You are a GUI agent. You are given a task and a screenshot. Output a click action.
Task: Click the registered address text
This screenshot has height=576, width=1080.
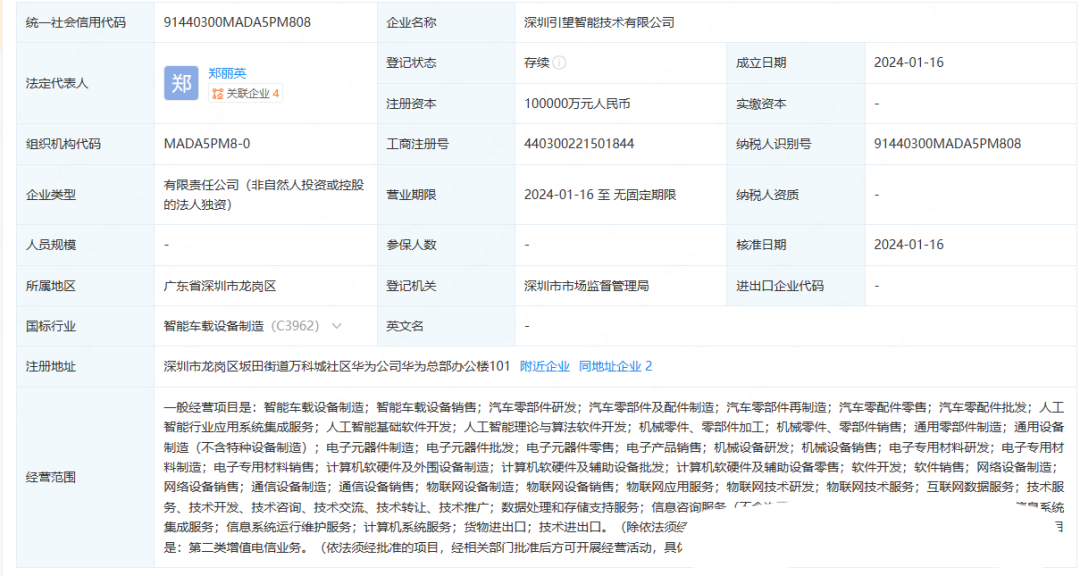click(x=337, y=367)
